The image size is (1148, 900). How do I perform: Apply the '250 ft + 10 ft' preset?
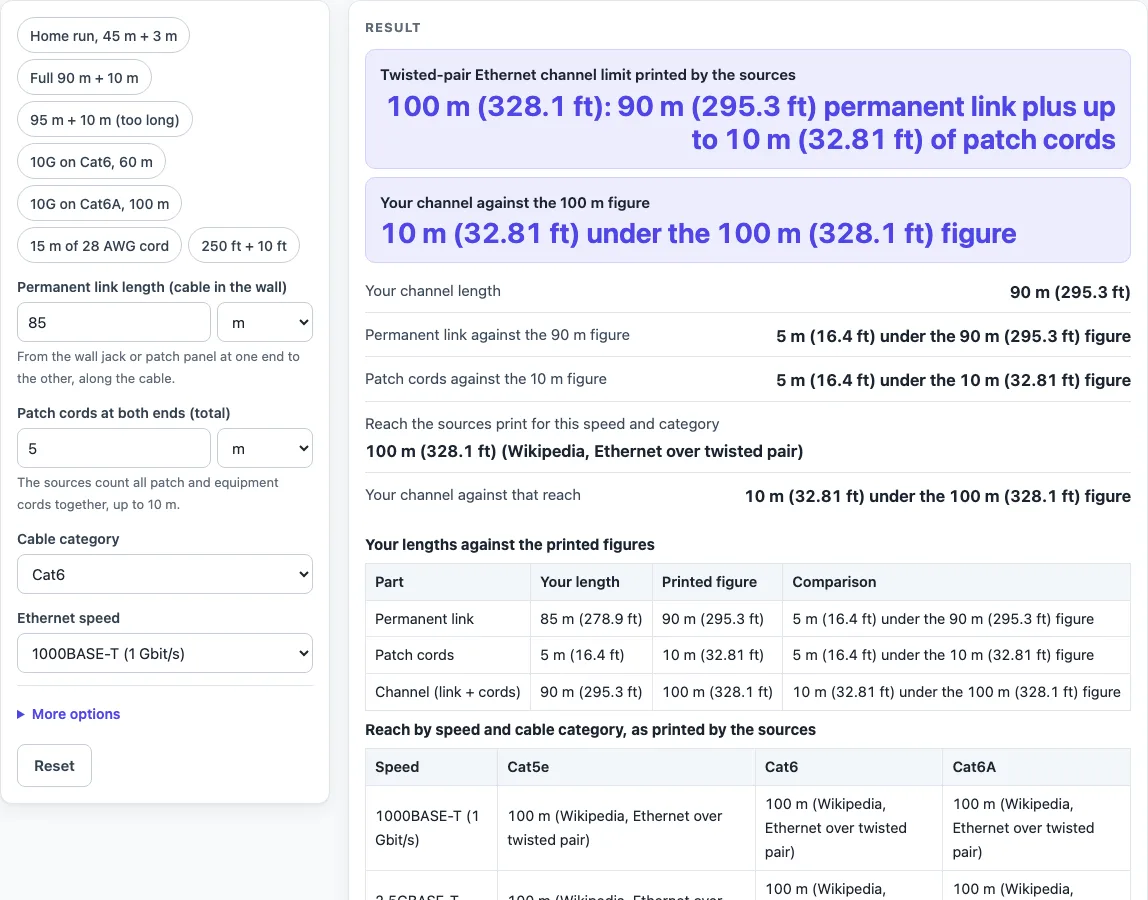click(x=244, y=245)
